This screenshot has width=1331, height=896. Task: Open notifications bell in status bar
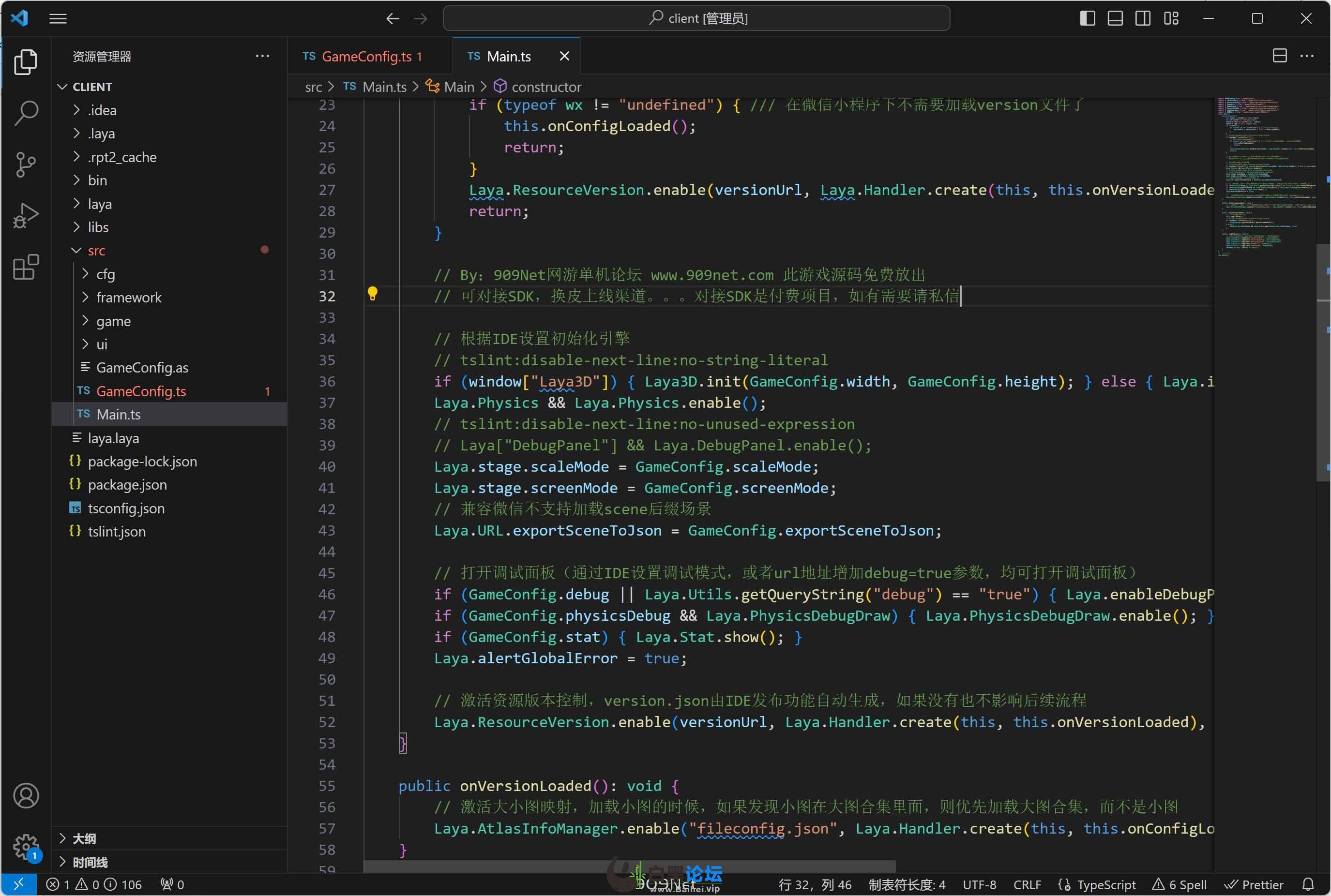(x=1308, y=884)
